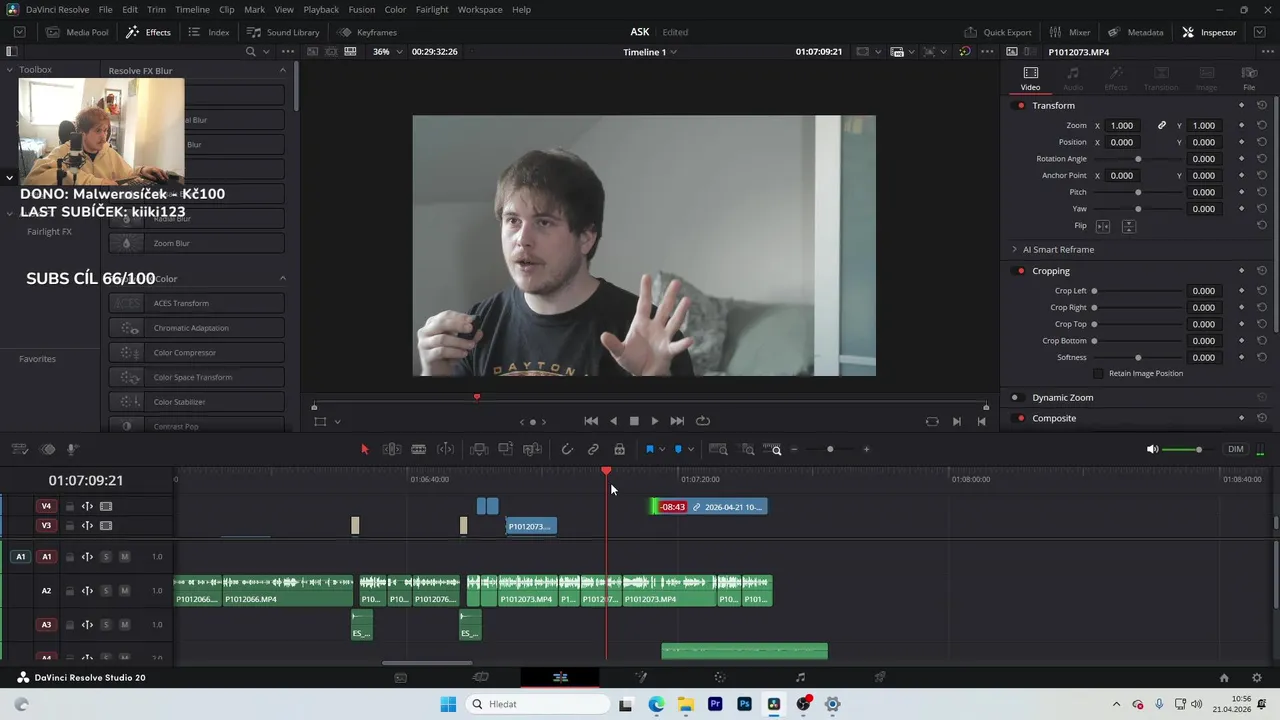Open the Fairlight page music-note icon
Viewport: 1280px width, 720px height.
[x=800, y=677]
